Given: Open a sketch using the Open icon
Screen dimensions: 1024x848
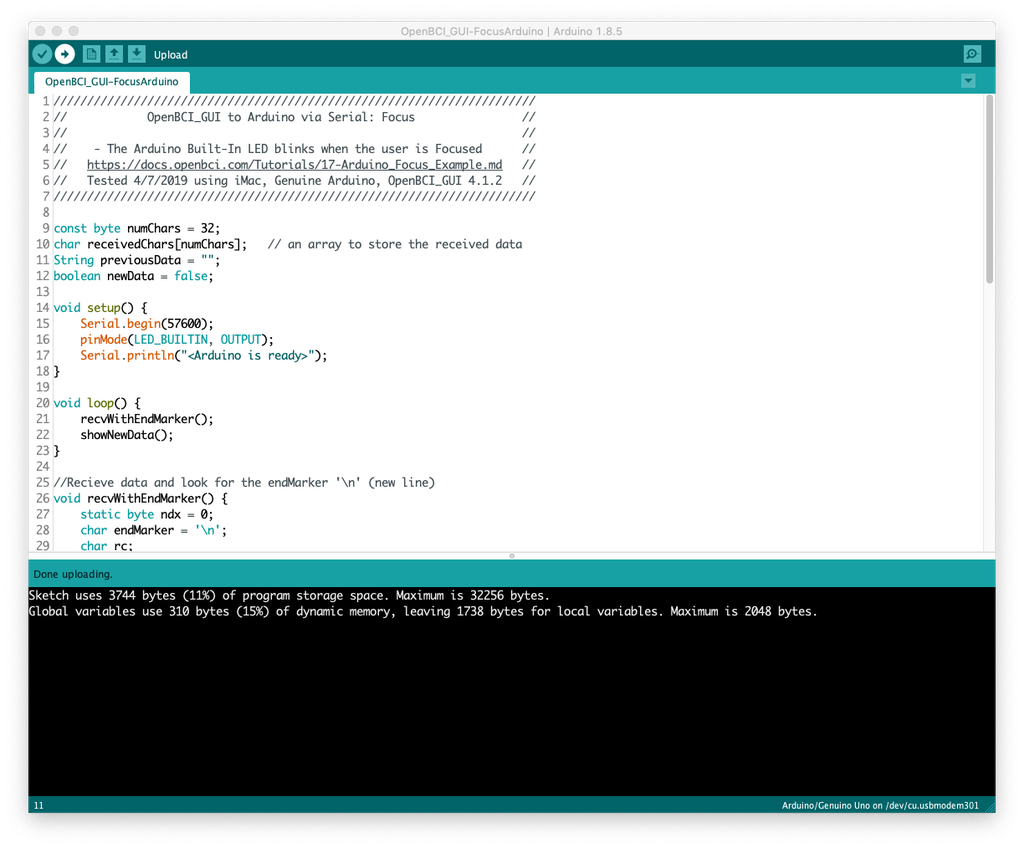Looking at the screenshot, I should [x=113, y=54].
